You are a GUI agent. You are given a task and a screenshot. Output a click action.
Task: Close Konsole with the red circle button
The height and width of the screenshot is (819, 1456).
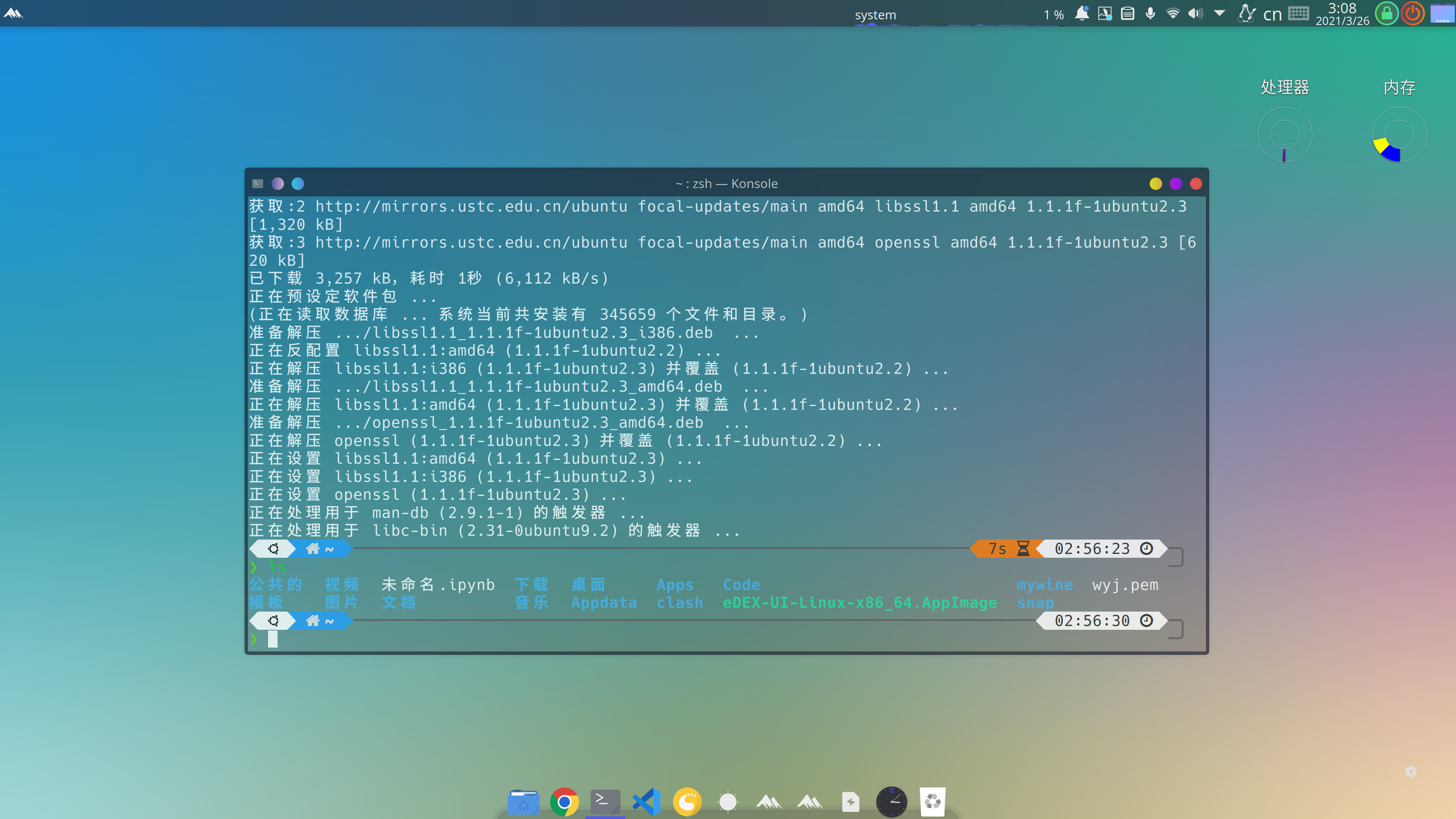click(x=1196, y=184)
